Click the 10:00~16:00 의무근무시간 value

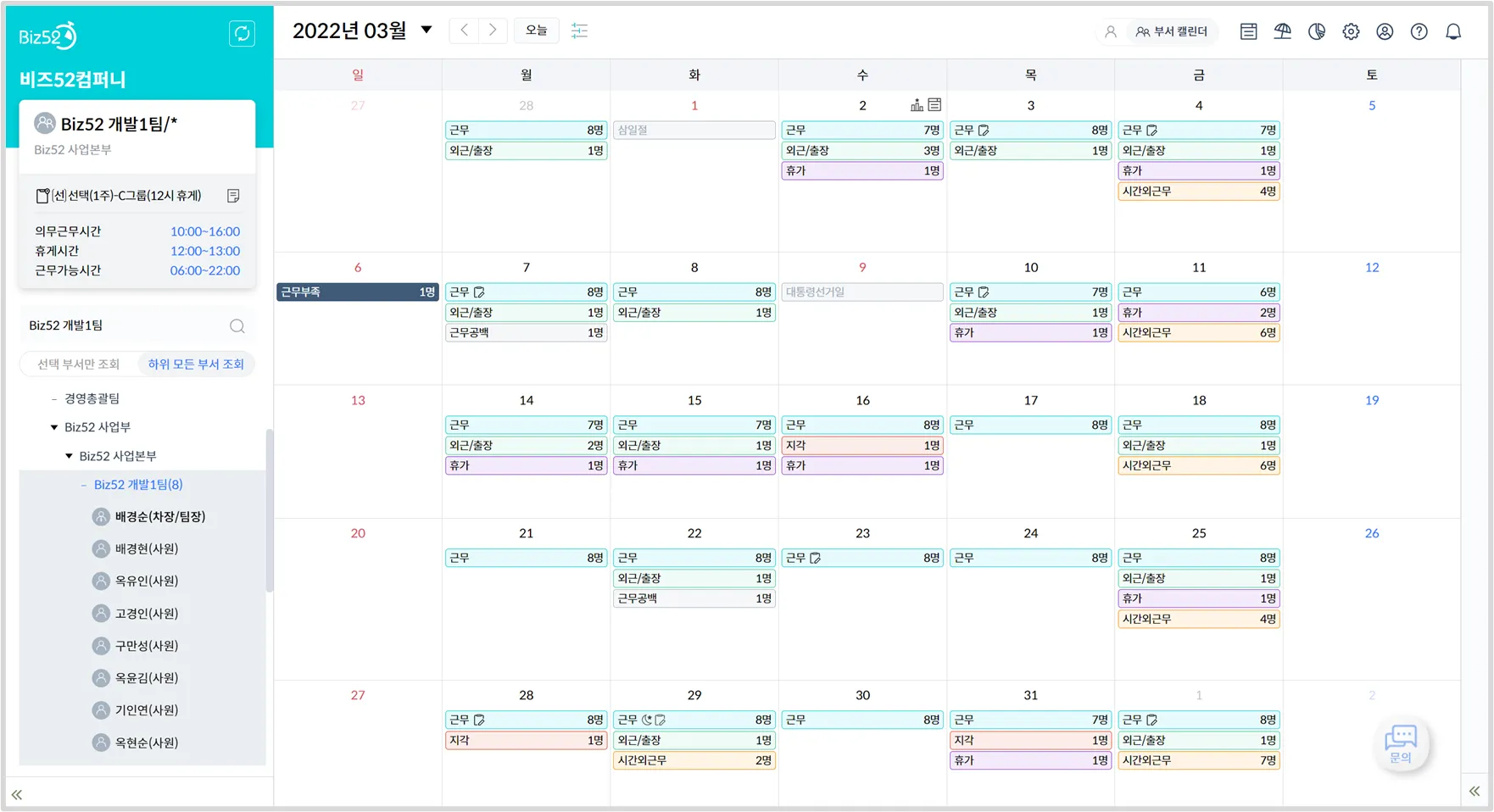point(205,231)
